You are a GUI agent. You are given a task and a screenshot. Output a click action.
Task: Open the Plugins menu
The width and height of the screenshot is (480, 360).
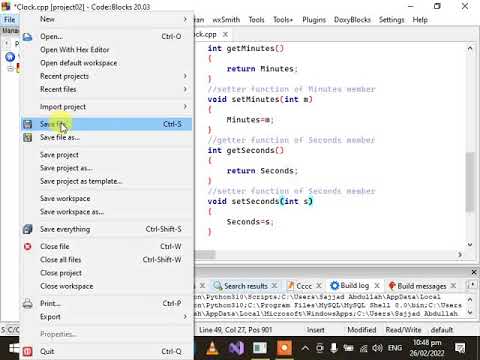[x=314, y=20]
